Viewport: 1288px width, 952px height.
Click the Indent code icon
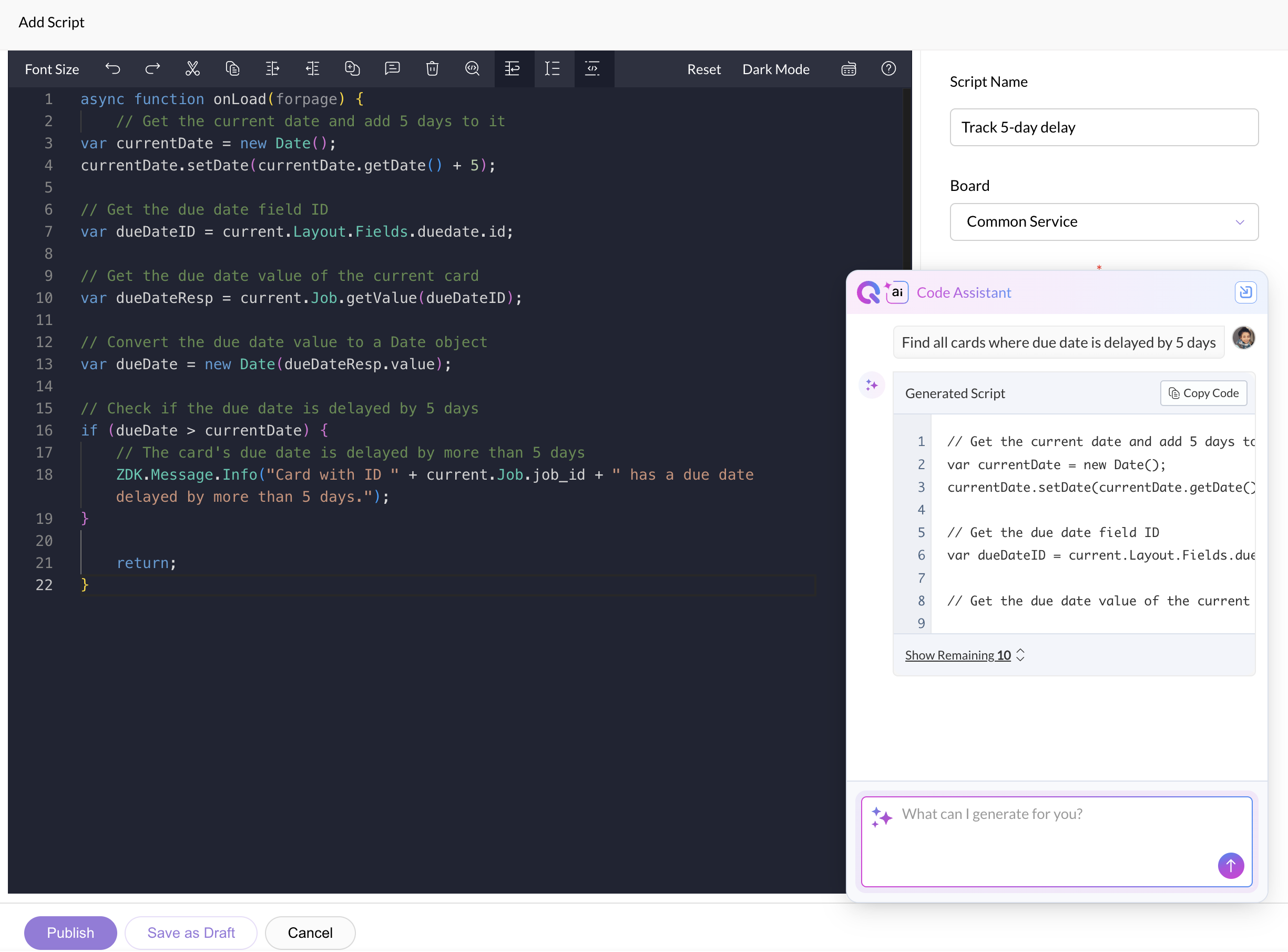coord(272,69)
